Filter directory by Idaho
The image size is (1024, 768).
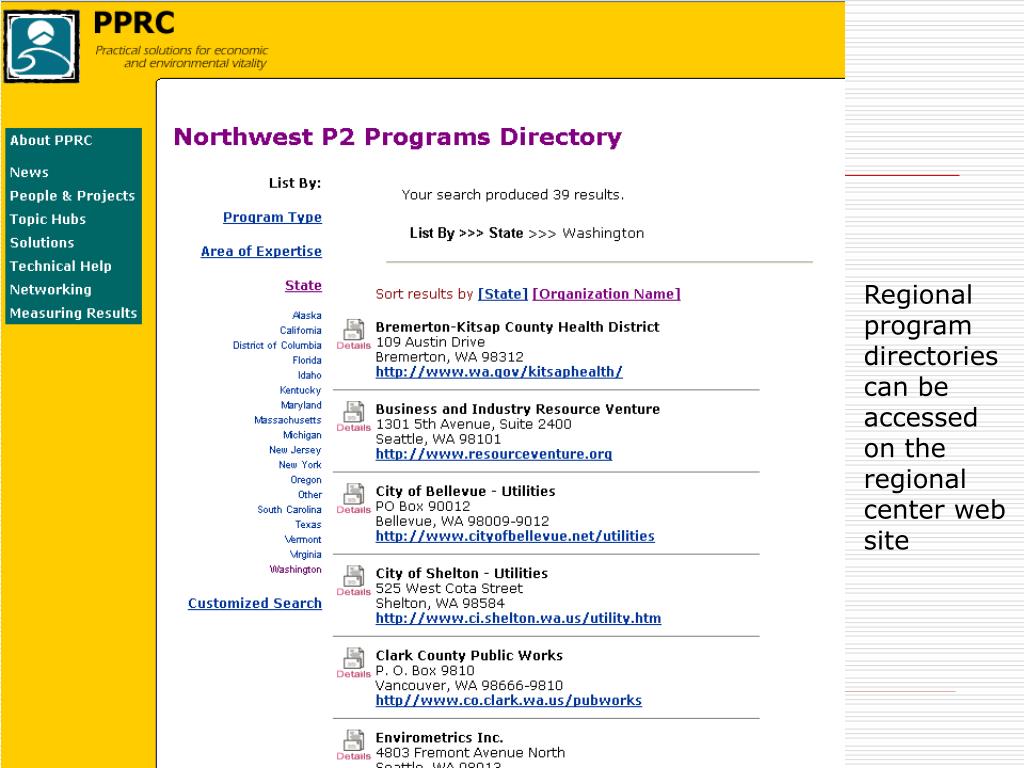pyautogui.click(x=310, y=376)
